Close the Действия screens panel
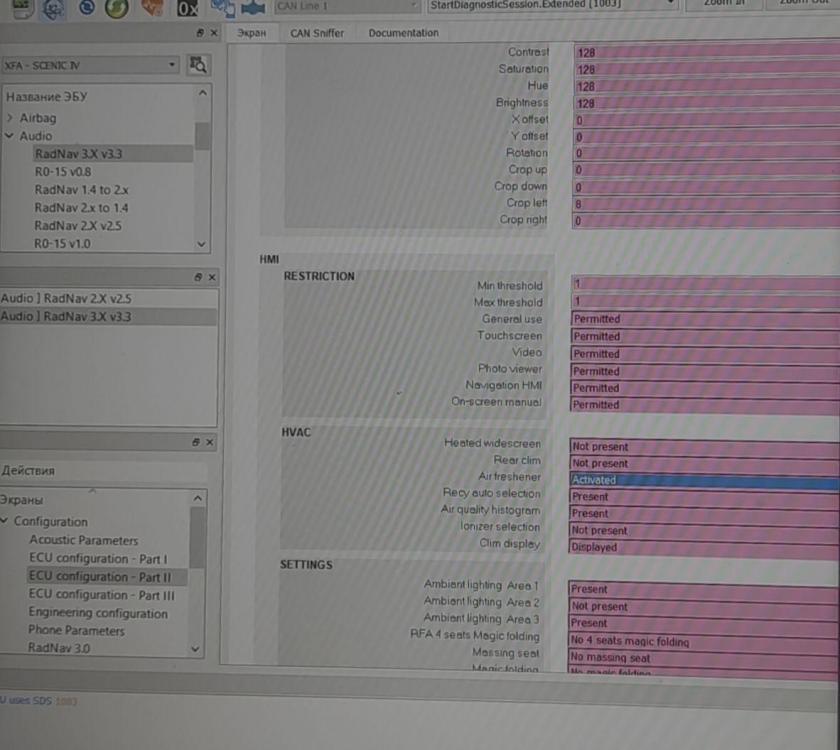840x750 pixels. tap(209, 442)
